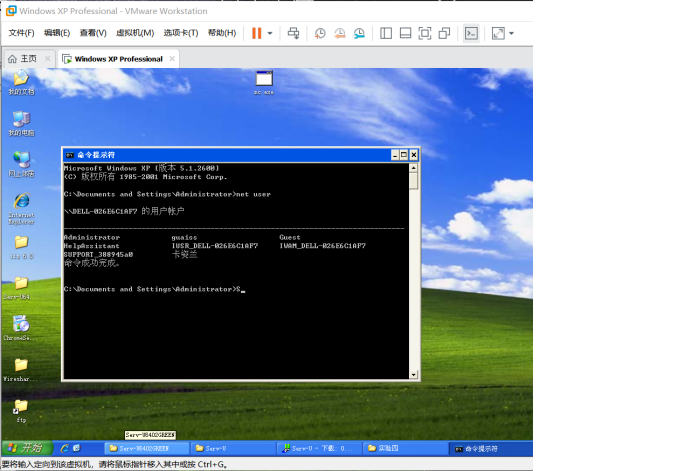693x471 pixels.
Task: Click the '命令成功完成。' message line
Action: (x=91, y=263)
